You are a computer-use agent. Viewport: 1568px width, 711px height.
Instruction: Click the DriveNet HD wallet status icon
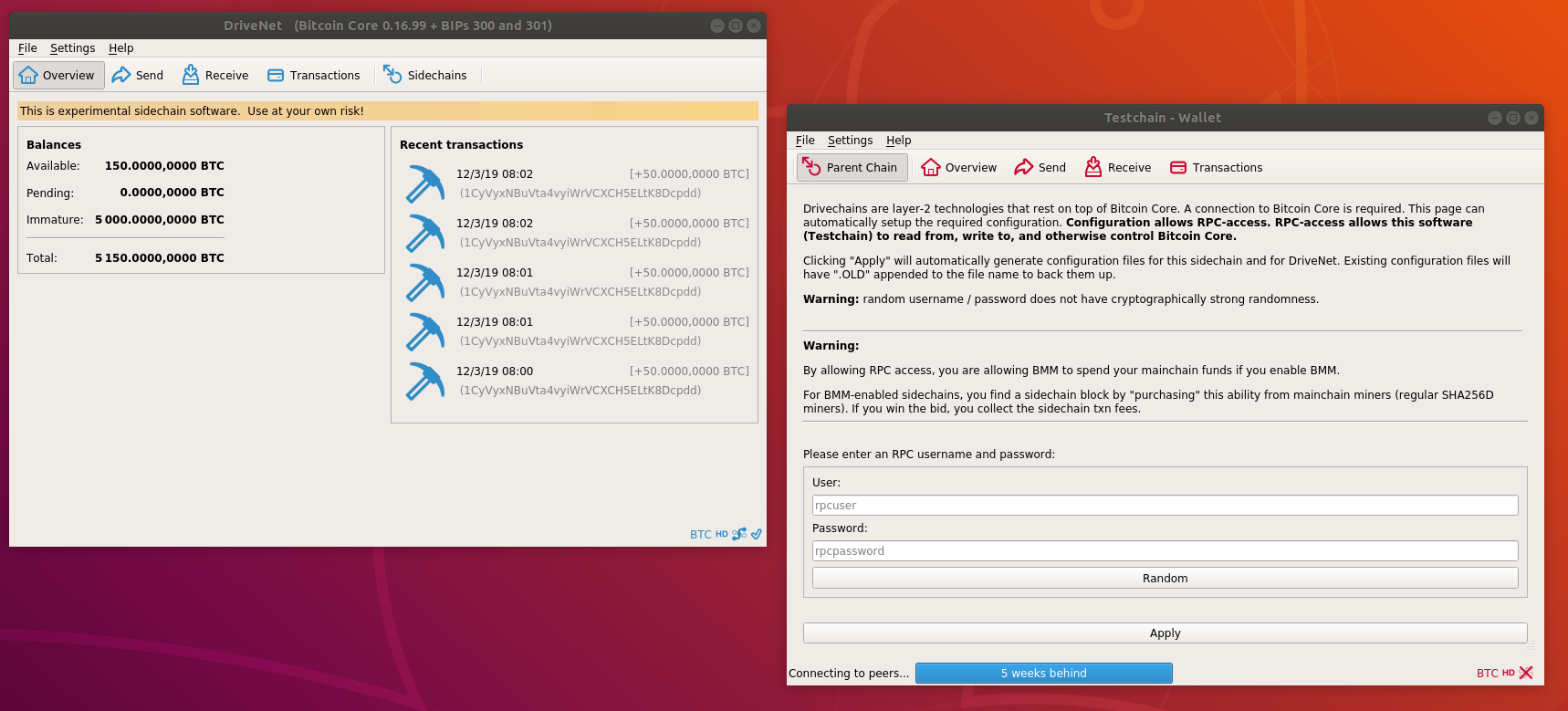click(722, 534)
